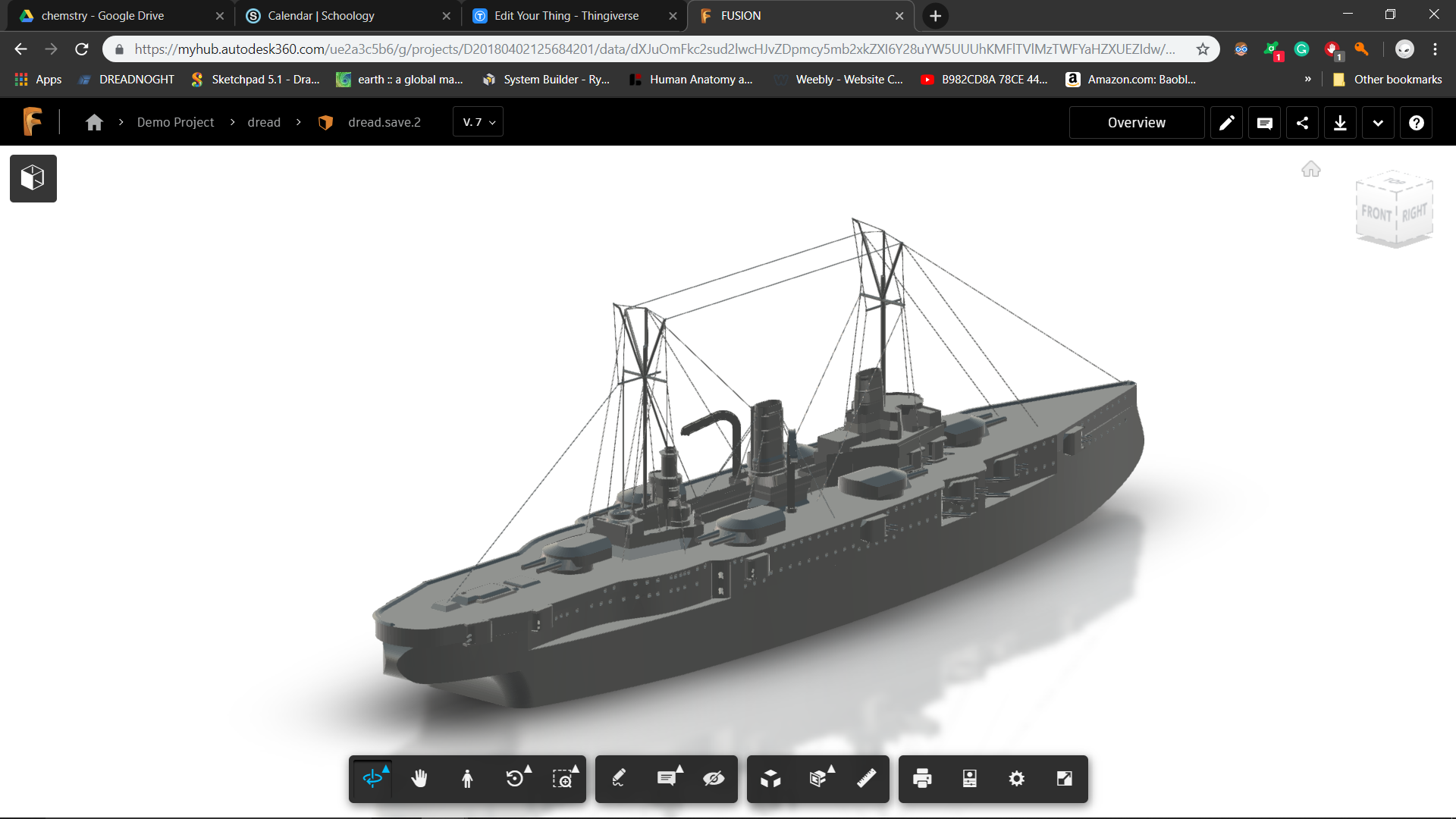Click the Share icon in header
1456x819 pixels.
coord(1303,122)
